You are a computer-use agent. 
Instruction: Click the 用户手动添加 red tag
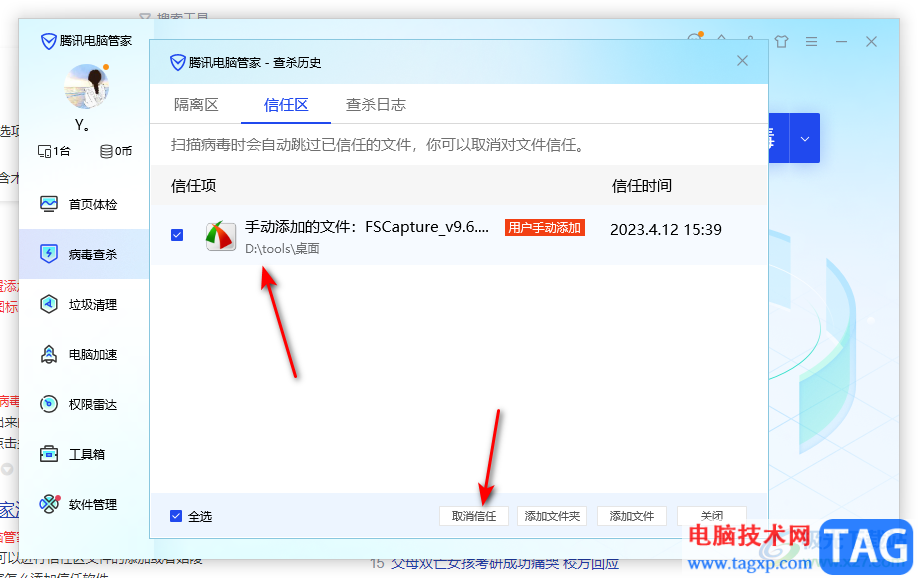pyautogui.click(x=544, y=228)
